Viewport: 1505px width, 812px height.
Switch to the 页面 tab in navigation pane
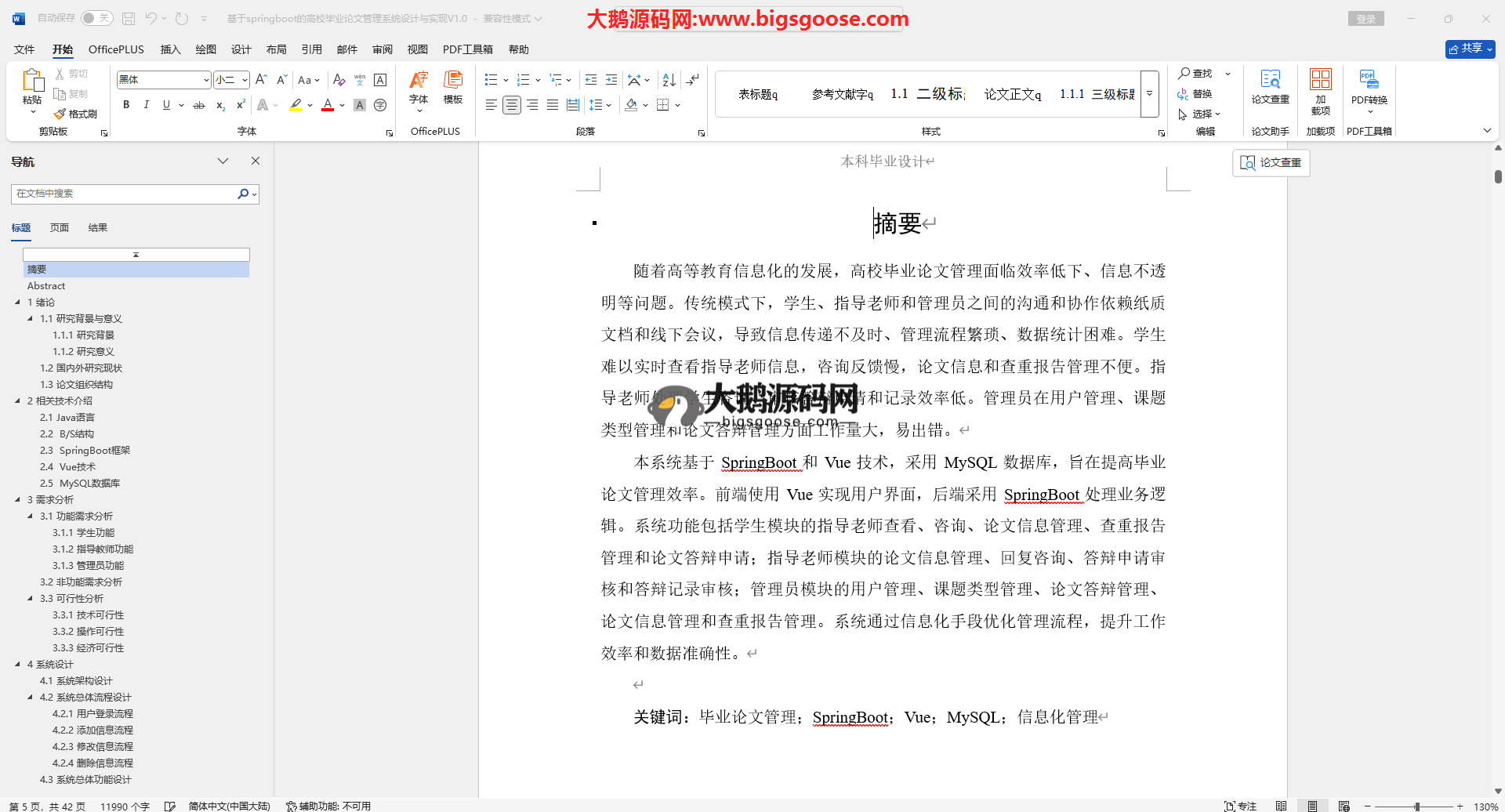click(x=60, y=228)
